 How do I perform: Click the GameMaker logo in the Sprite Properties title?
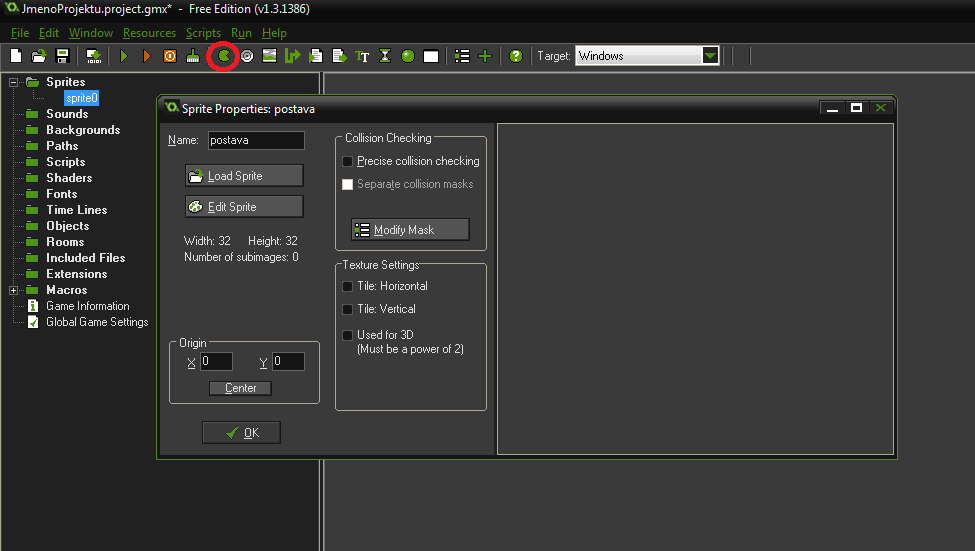click(172, 108)
